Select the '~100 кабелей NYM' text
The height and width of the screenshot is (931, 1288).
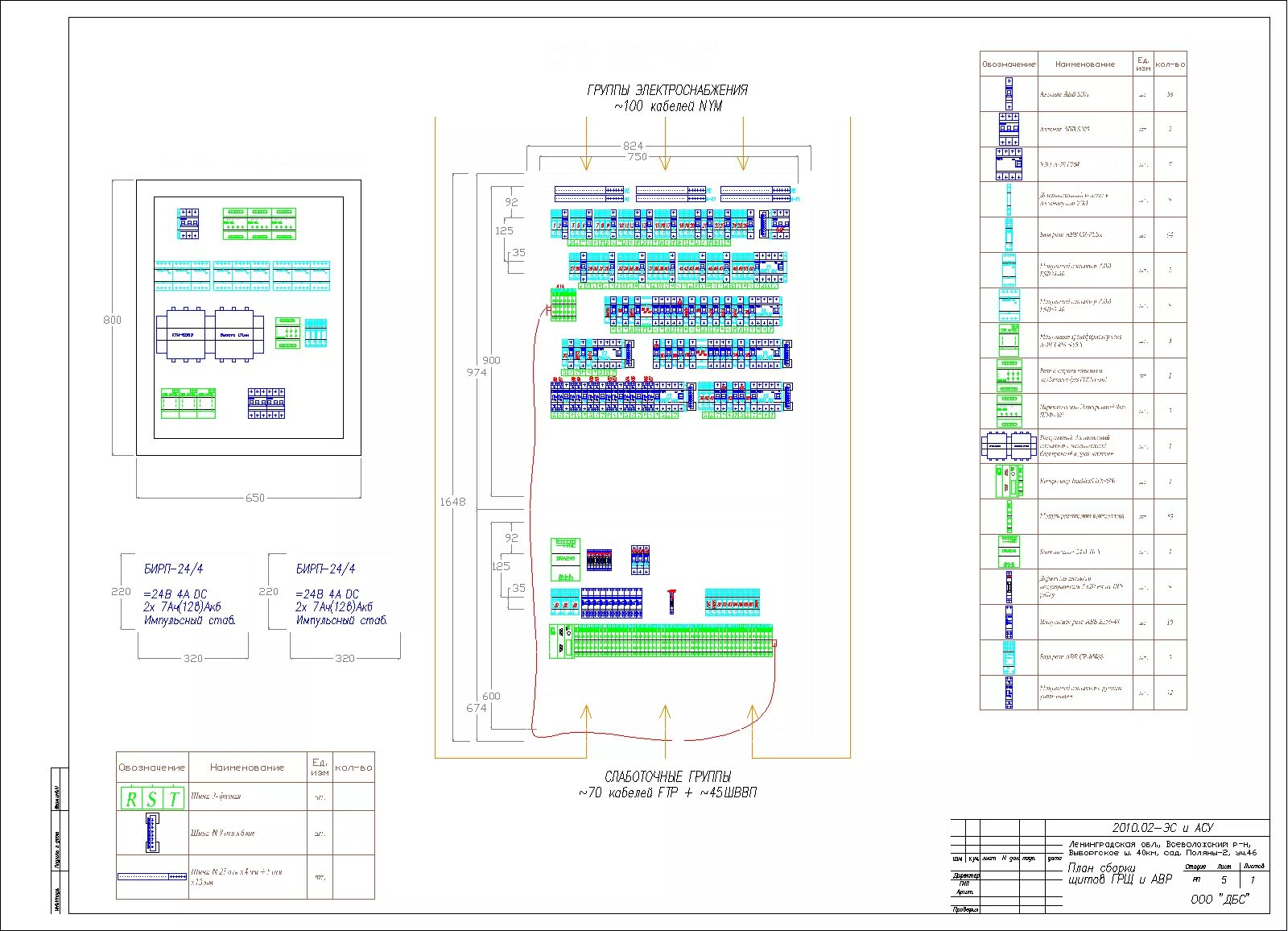click(x=668, y=106)
